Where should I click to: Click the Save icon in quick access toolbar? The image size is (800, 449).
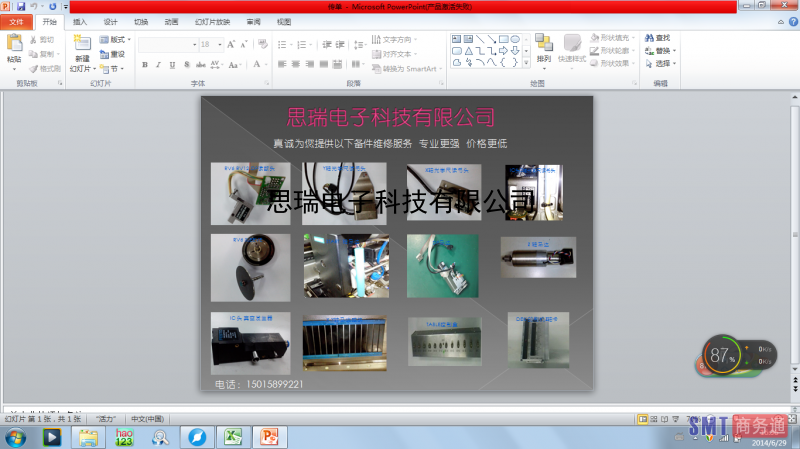click(x=21, y=7)
